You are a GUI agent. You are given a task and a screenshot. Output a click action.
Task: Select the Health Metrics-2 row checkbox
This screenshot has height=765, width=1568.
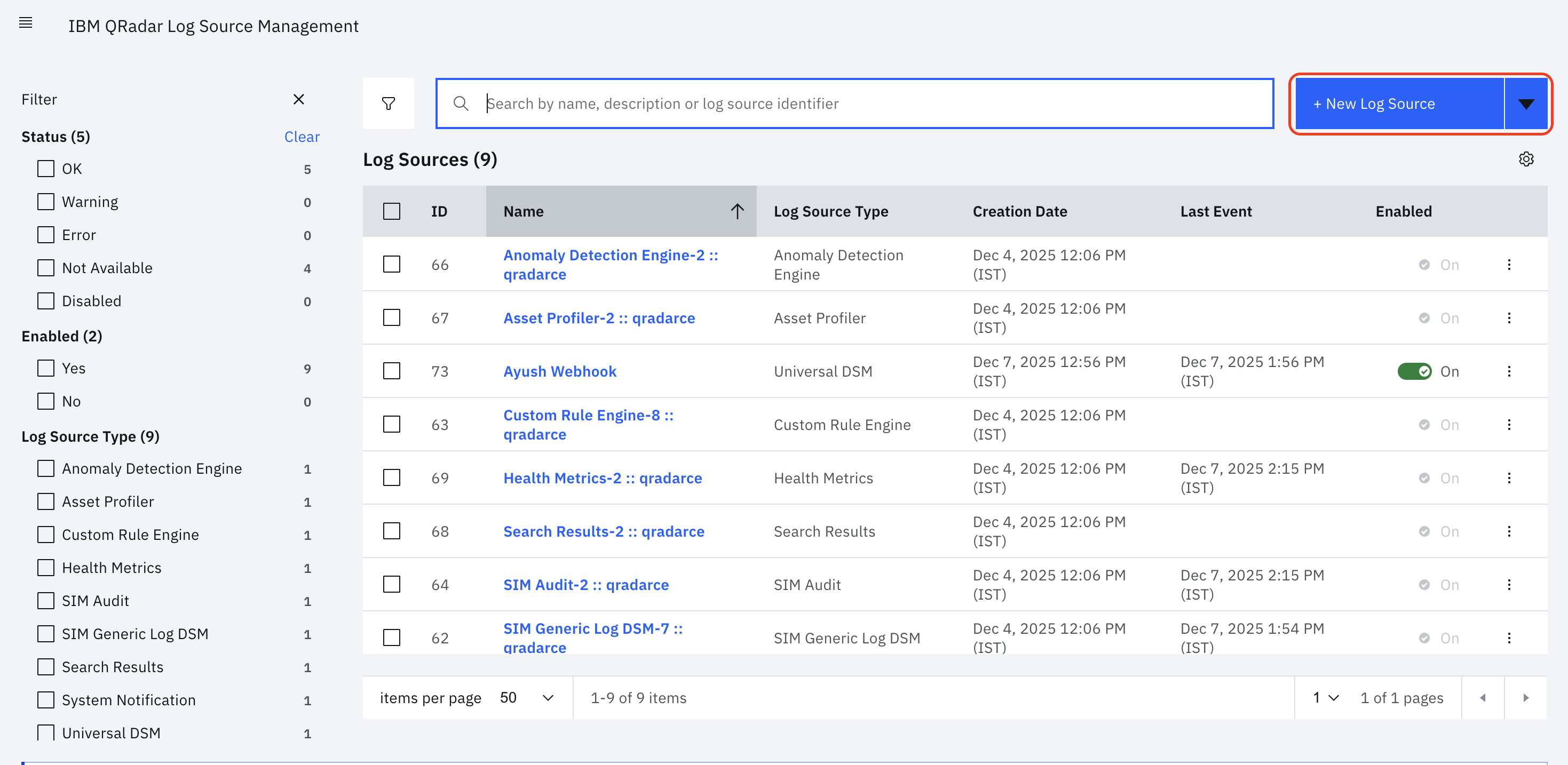click(391, 478)
